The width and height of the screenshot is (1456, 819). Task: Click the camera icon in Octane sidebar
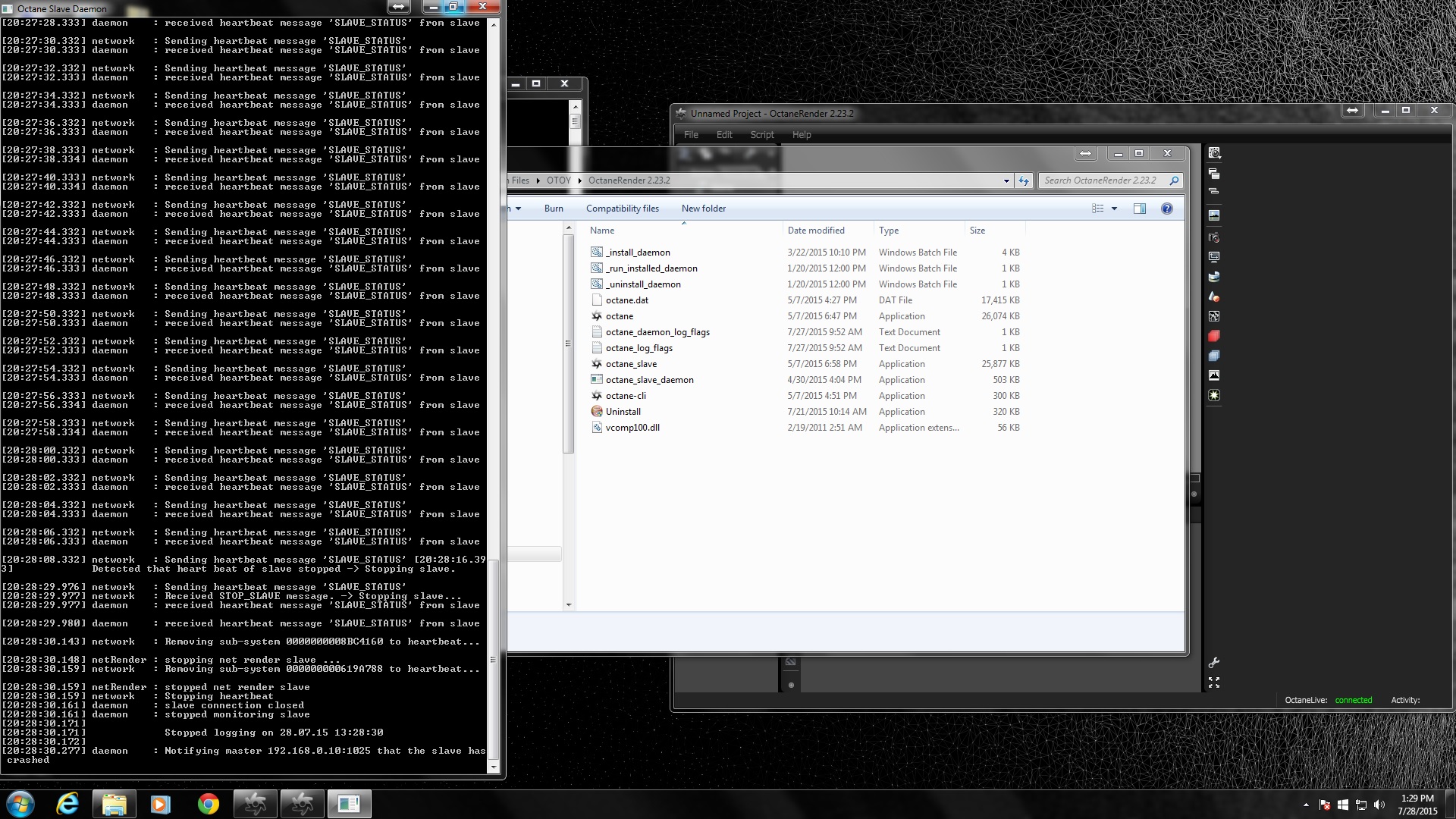click(1214, 237)
